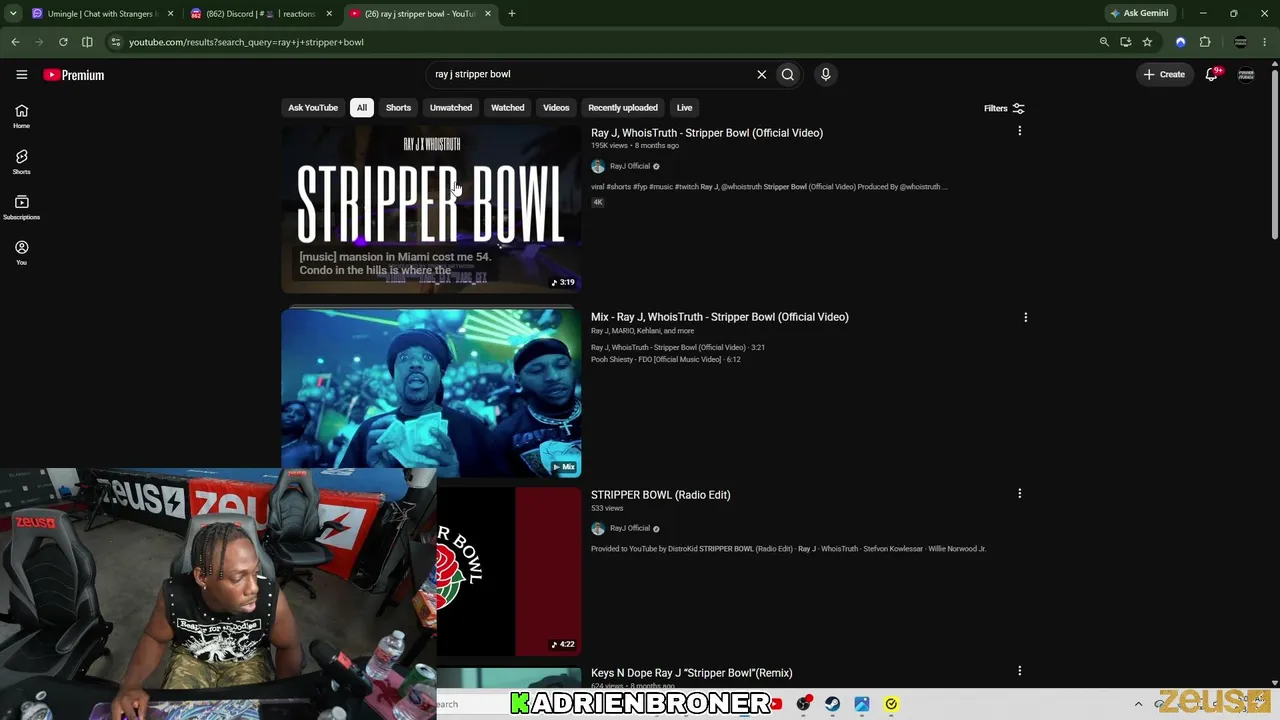This screenshot has width=1280, height=720.
Task: Go to YouTube Premium home logo
Action: (74, 75)
